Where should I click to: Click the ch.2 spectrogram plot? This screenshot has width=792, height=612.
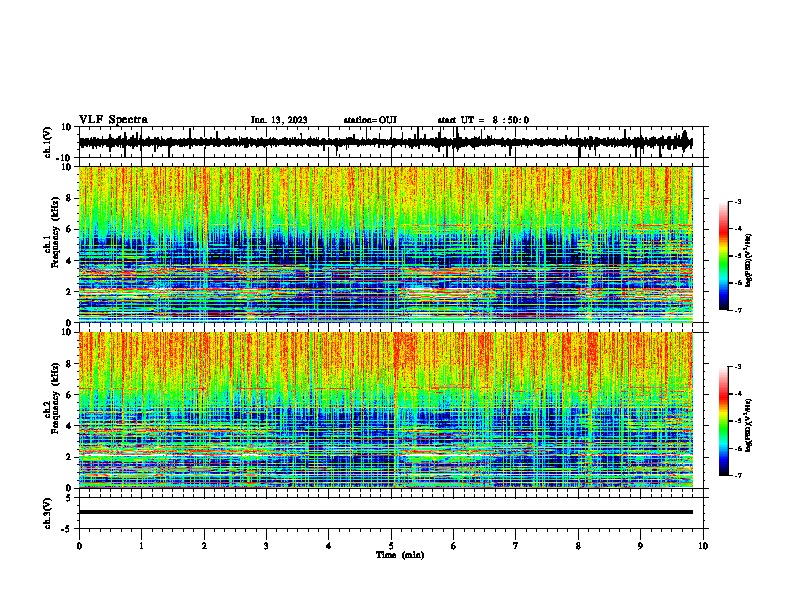pos(386,410)
